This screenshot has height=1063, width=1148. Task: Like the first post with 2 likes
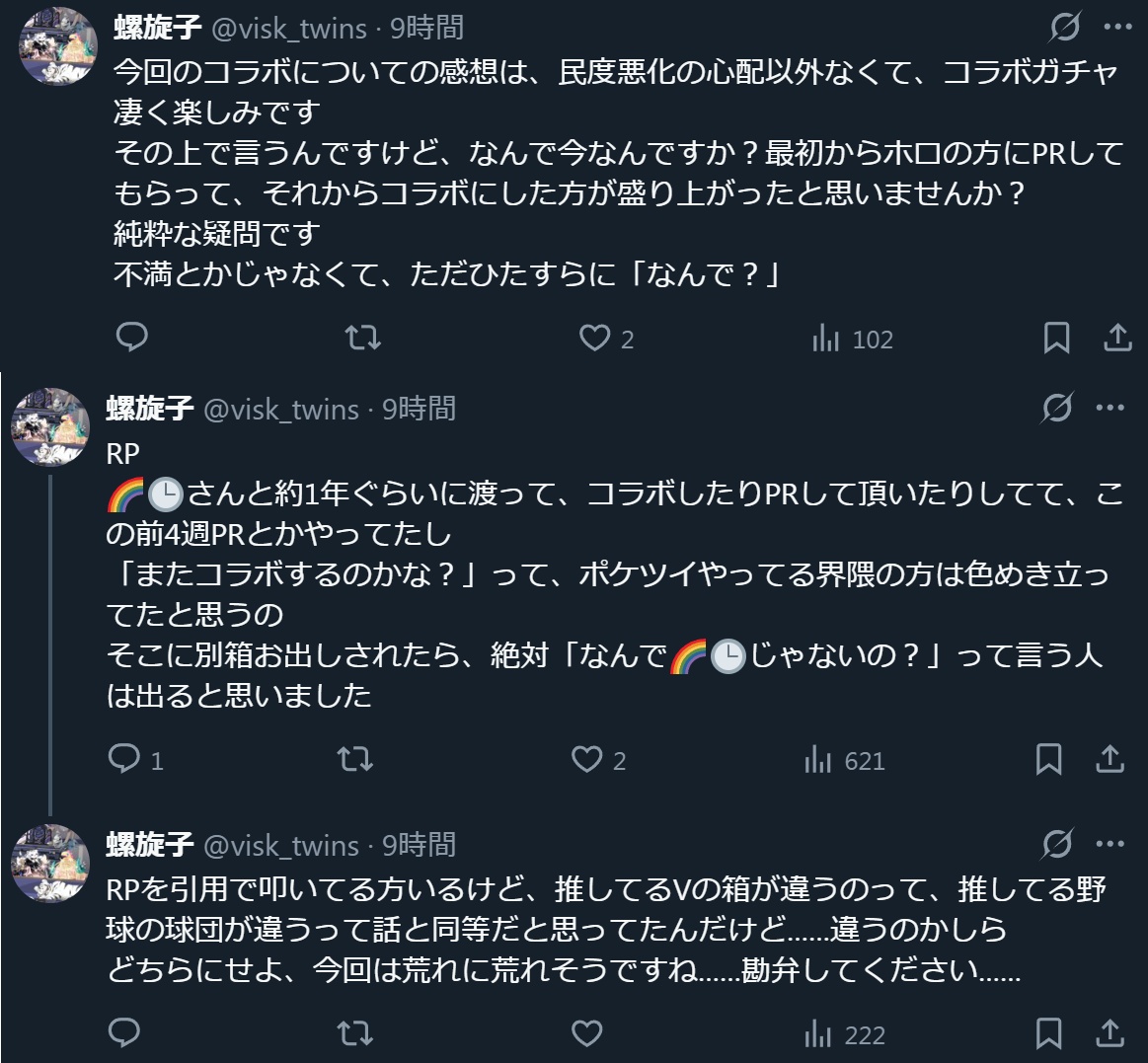[594, 339]
